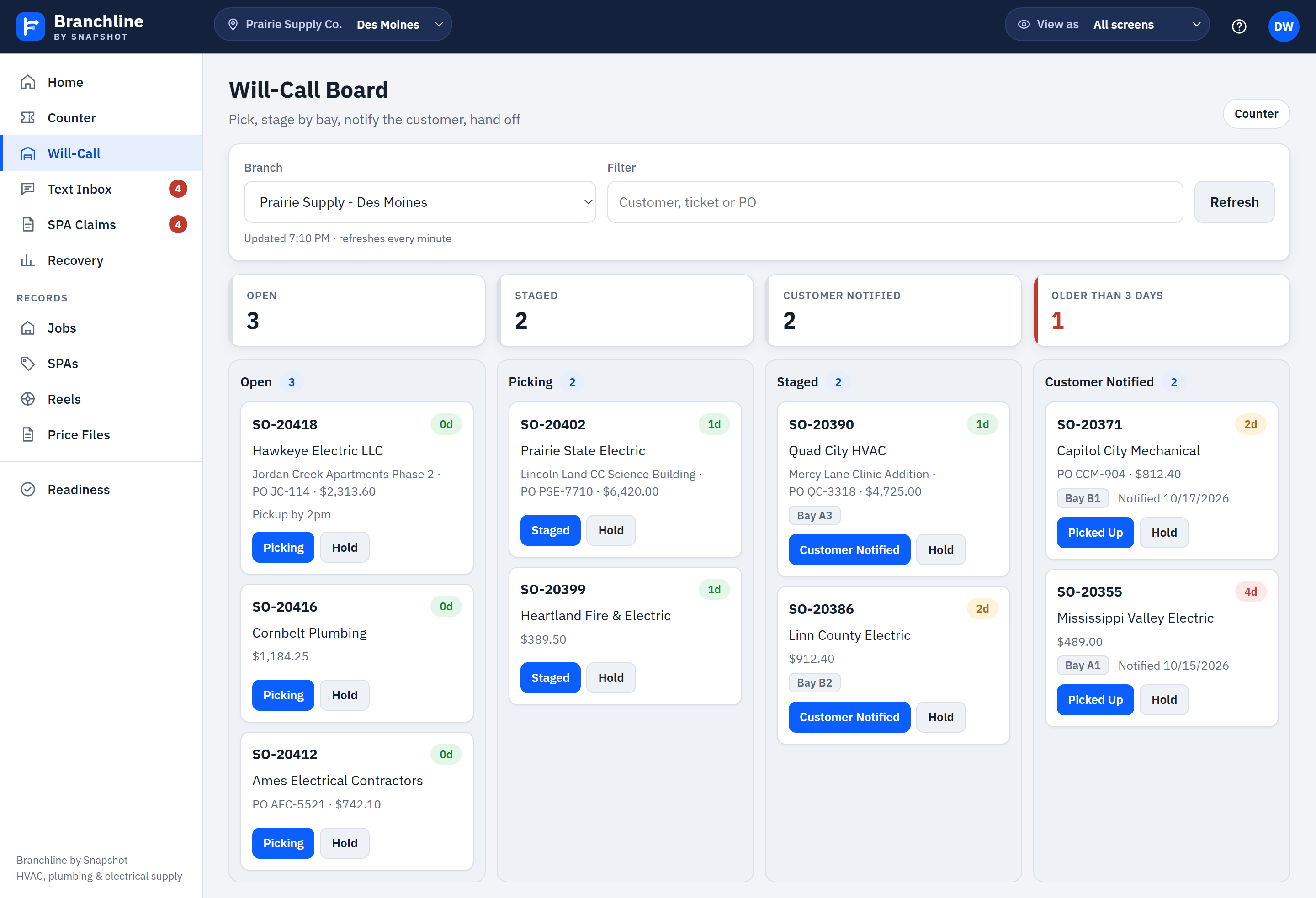This screenshot has height=898, width=1316.
Task: Mark SO-20402 Prairie State Electric as Staged
Action: pyautogui.click(x=551, y=531)
